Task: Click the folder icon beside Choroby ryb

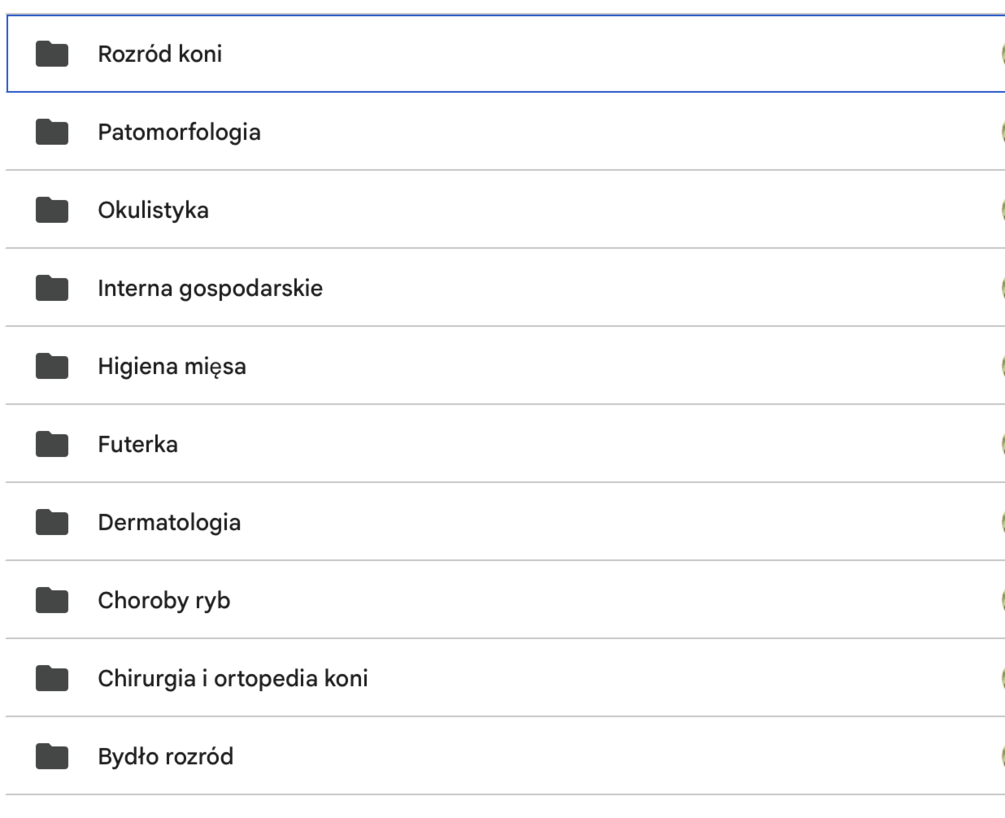Action: click(51, 600)
